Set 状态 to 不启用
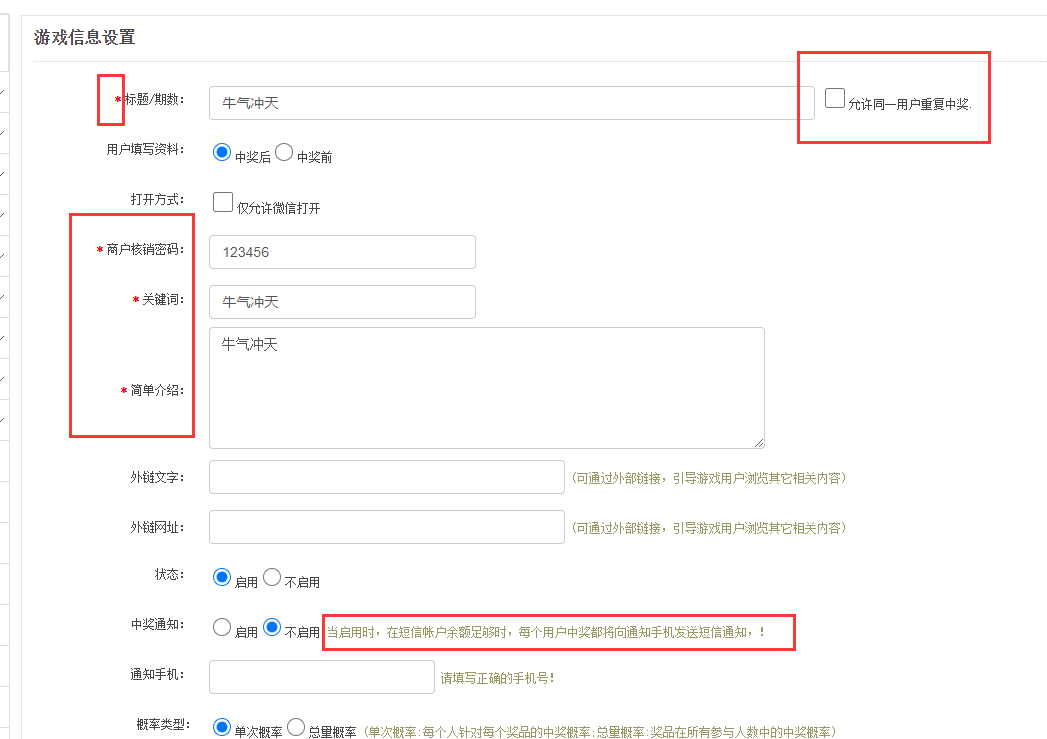The width and height of the screenshot is (1047, 739). tap(272, 577)
